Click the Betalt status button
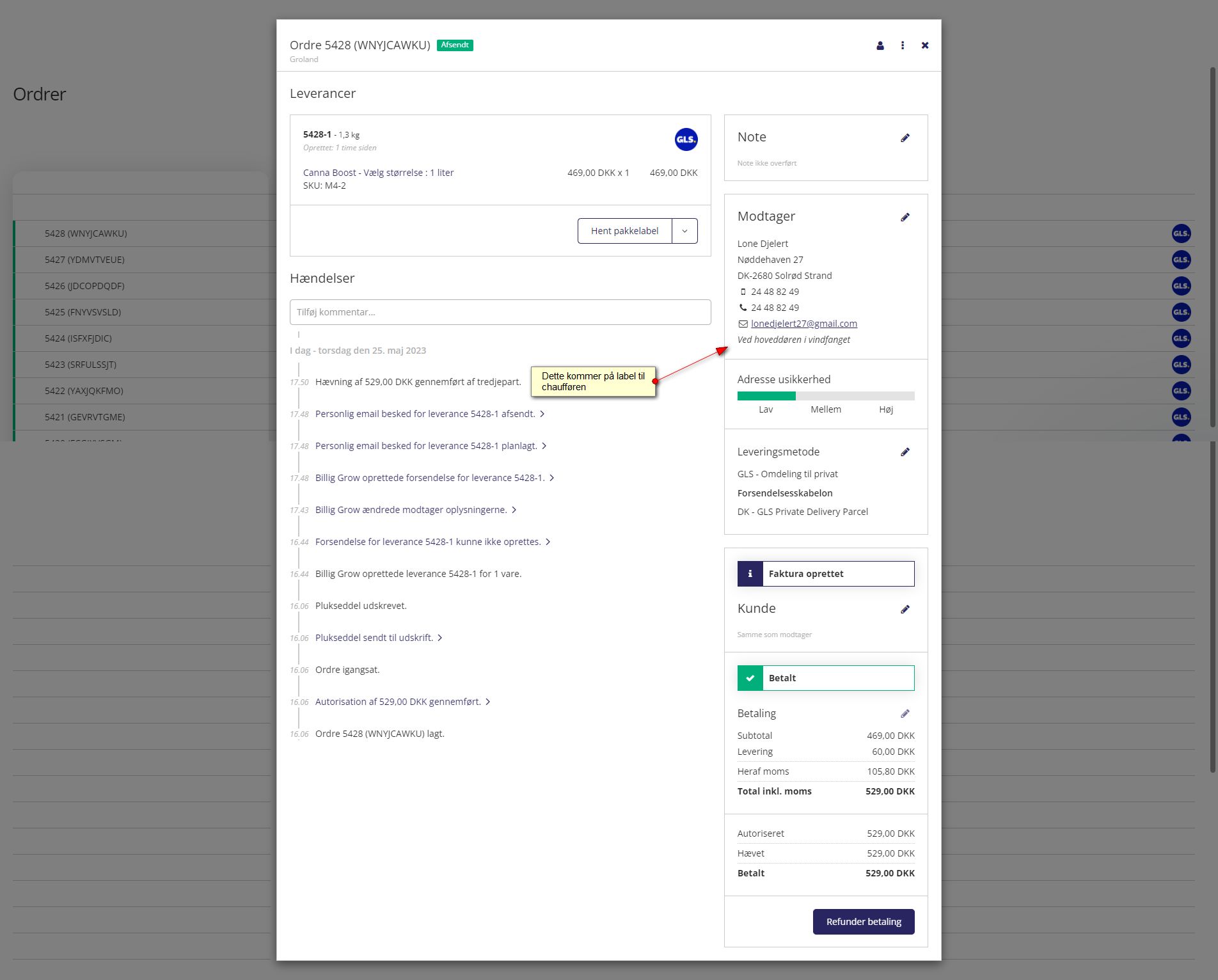This screenshot has width=1218, height=980. [826, 678]
